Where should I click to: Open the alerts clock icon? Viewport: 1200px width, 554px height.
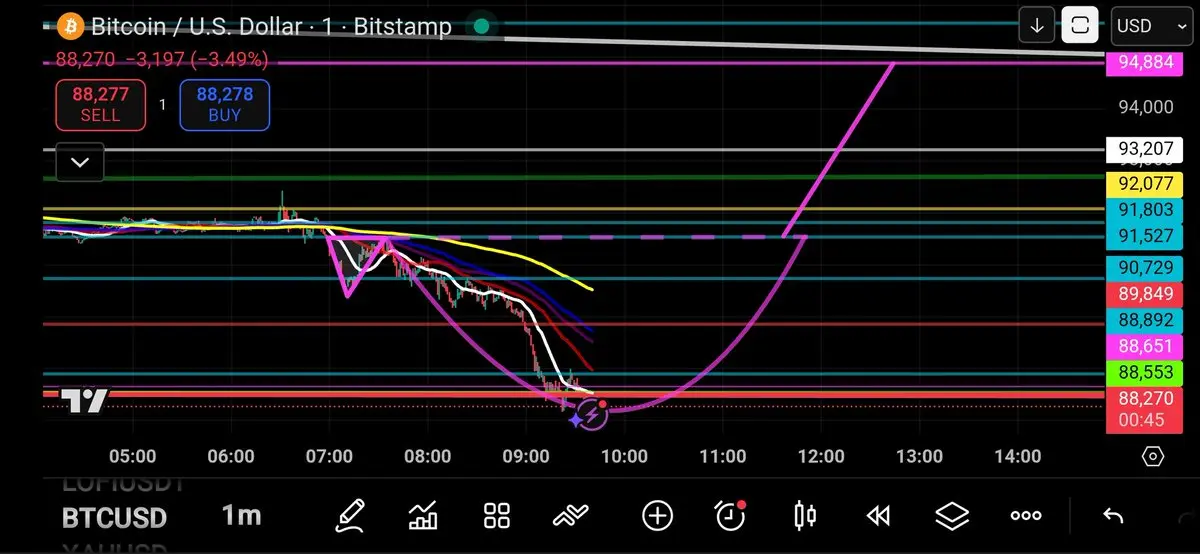(x=731, y=515)
